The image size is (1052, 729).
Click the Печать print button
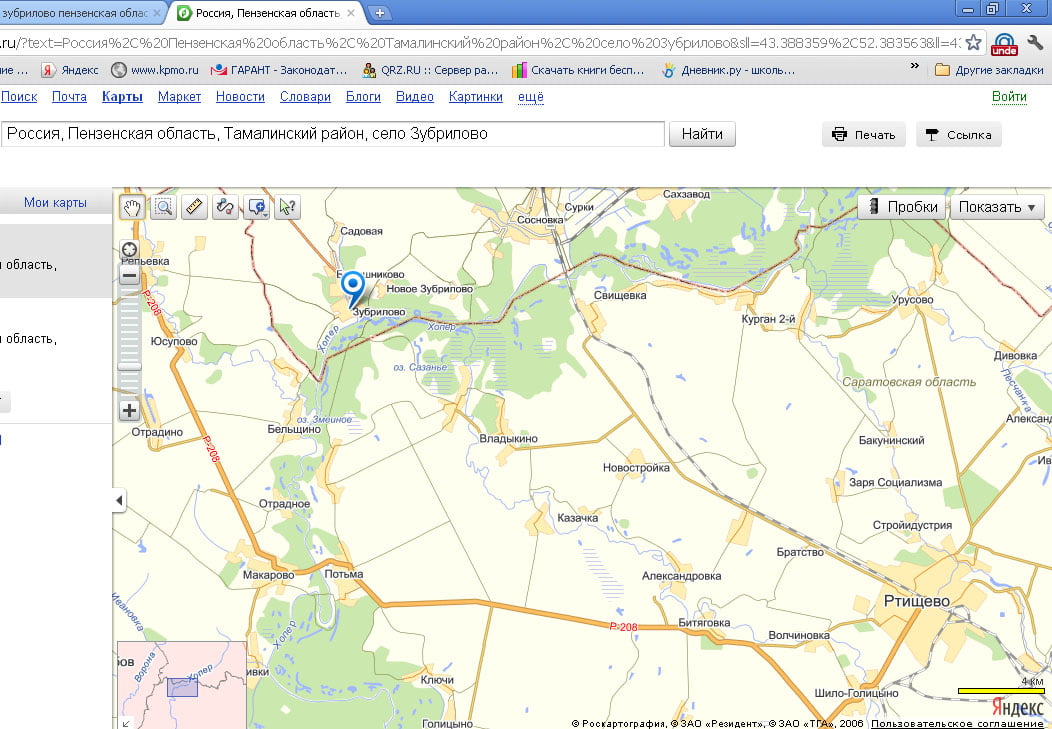864,134
